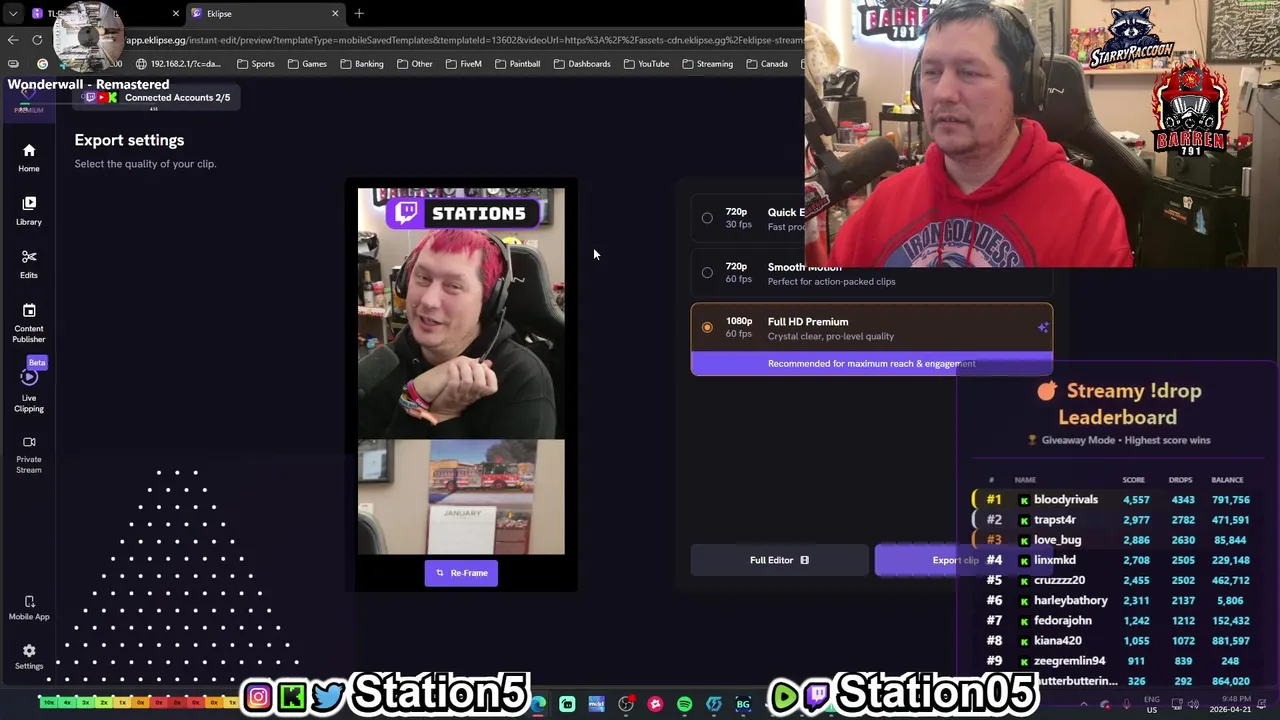Click the 'Full HD Premium' label
The width and height of the screenshot is (1280, 720).
point(808,322)
